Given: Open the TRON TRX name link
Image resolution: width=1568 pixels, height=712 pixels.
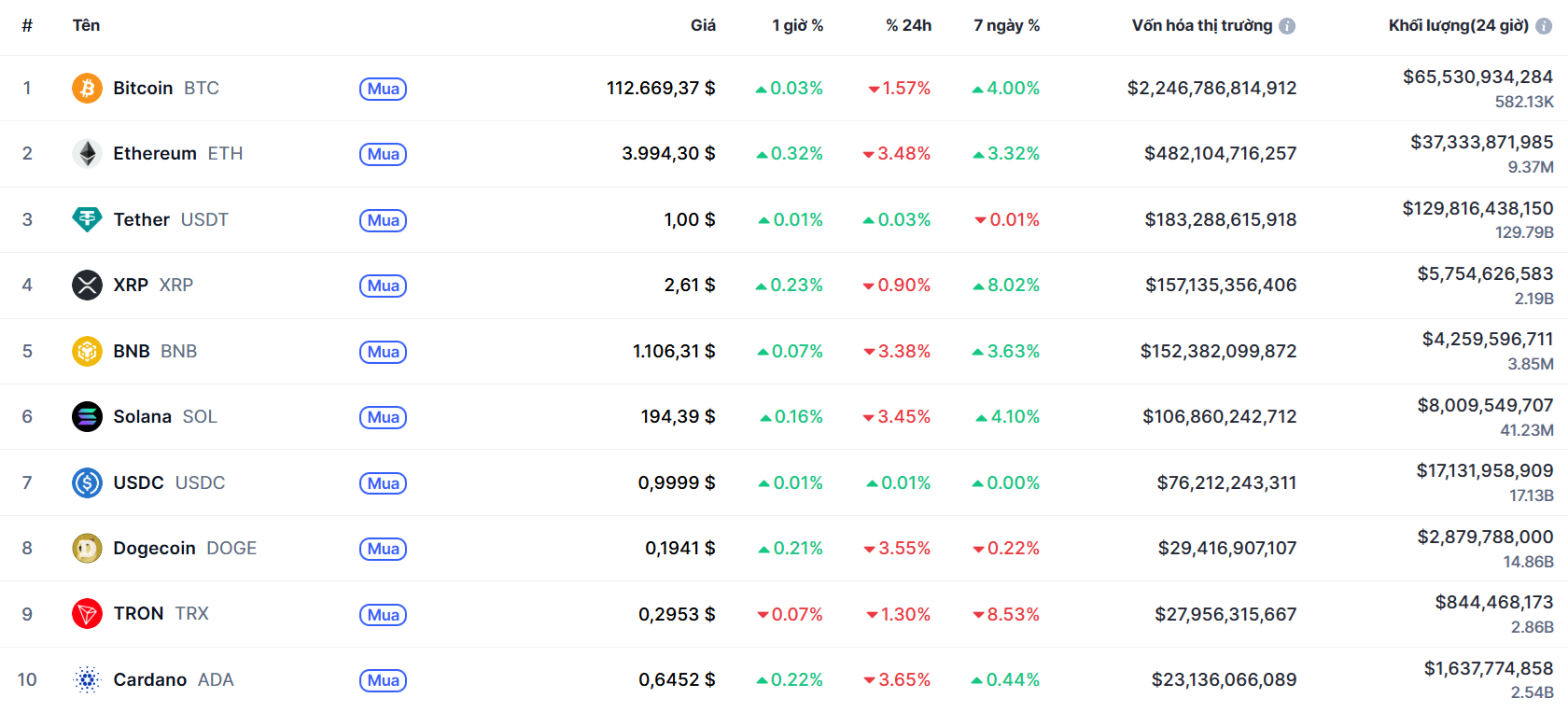Looking at the screenshot, I should pos(161,613).
